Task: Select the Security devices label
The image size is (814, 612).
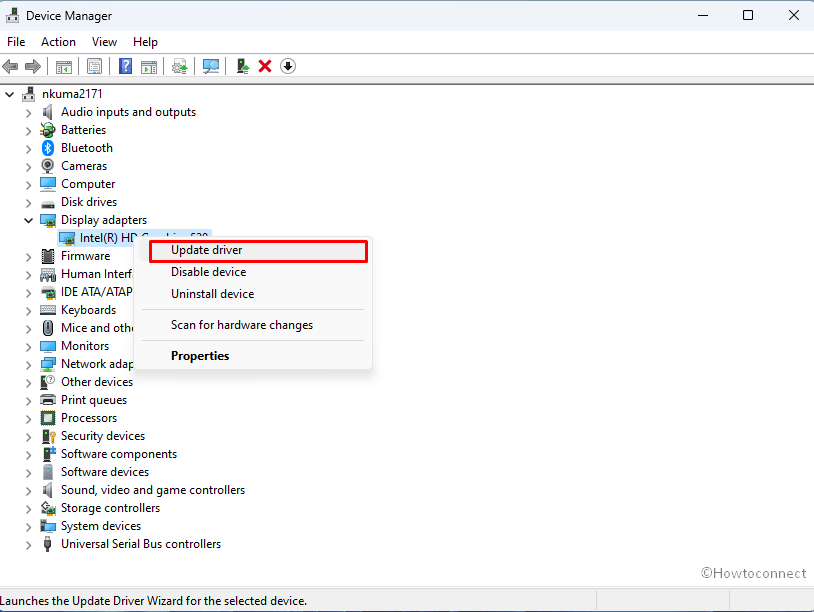Action: click(103, 436)
